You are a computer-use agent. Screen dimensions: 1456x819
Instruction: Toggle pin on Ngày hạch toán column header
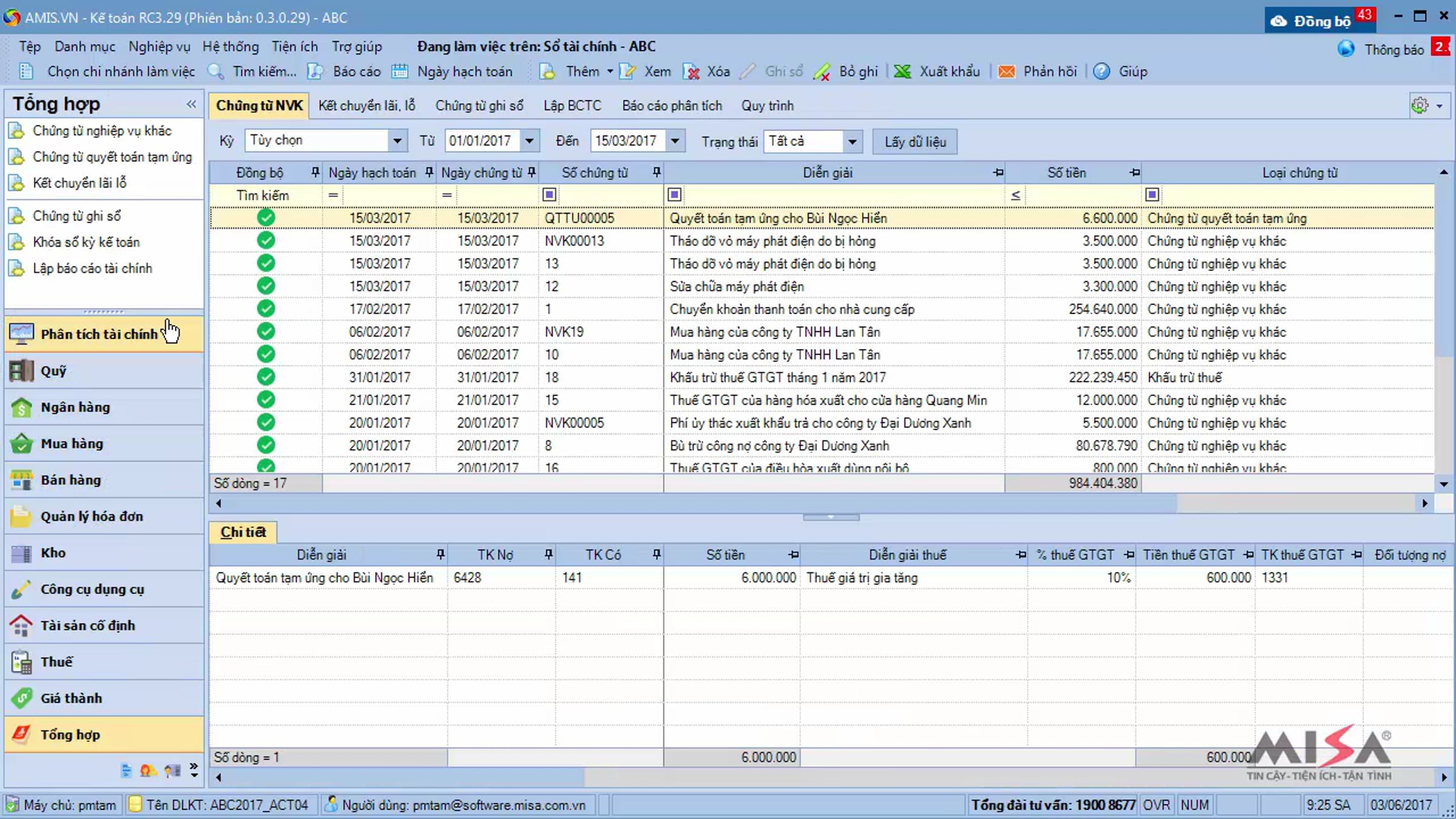pos(429,172)
